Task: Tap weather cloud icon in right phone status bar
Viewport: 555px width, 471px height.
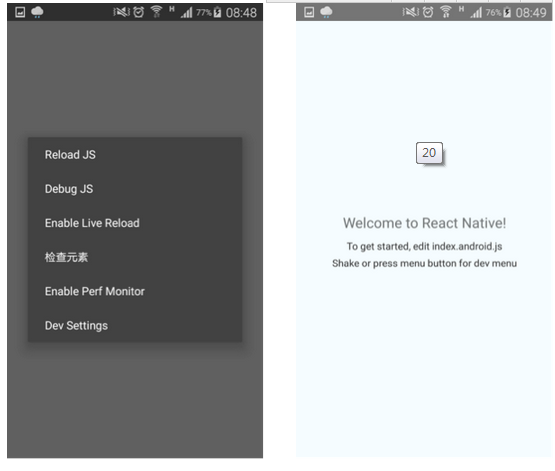Action: (326, 12)
